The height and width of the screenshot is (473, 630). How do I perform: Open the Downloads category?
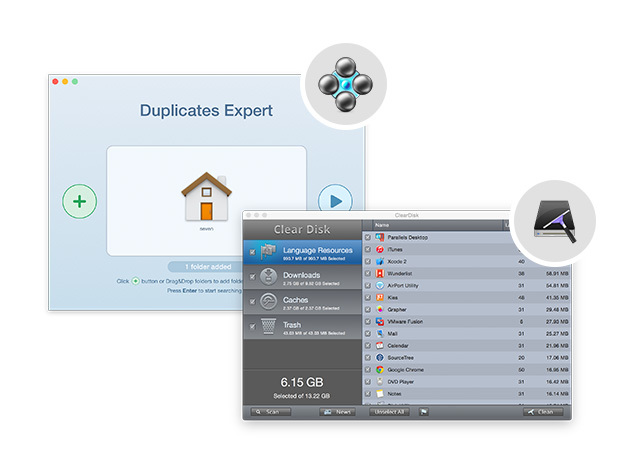point(303,277)
